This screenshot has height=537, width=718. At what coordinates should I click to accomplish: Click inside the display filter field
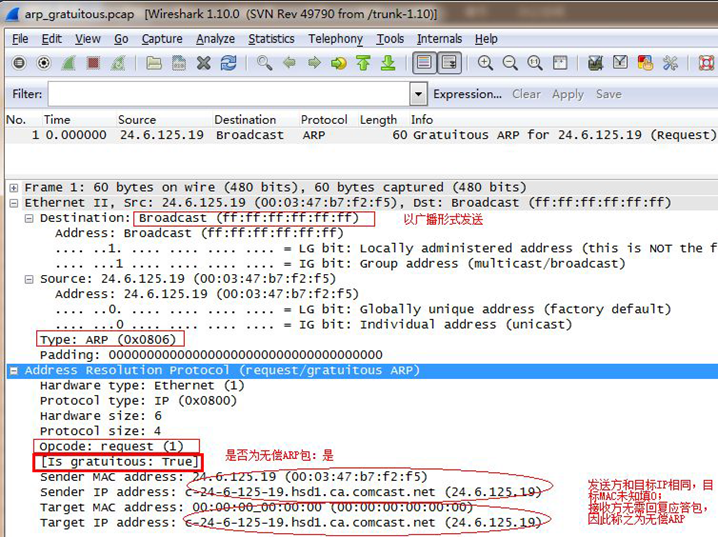(228, 94)
